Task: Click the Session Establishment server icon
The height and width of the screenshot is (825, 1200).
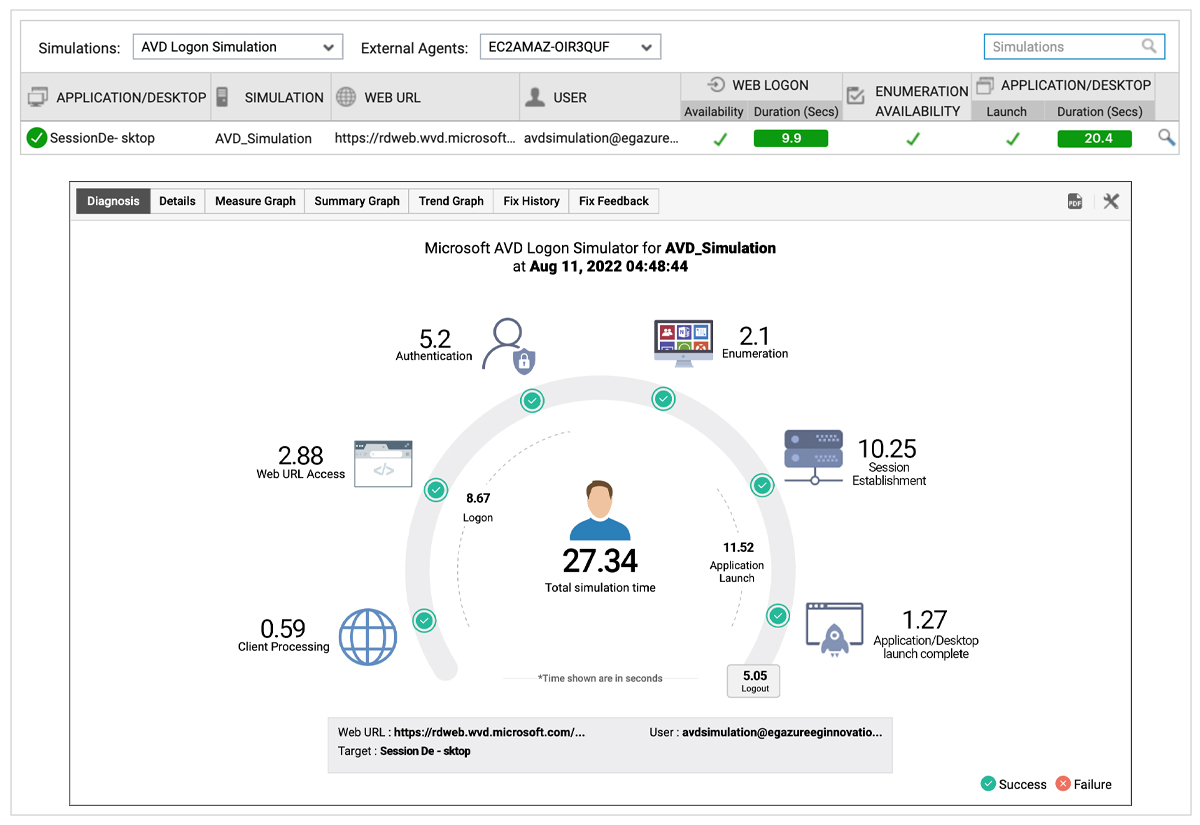Action: [x=814, y=457]
